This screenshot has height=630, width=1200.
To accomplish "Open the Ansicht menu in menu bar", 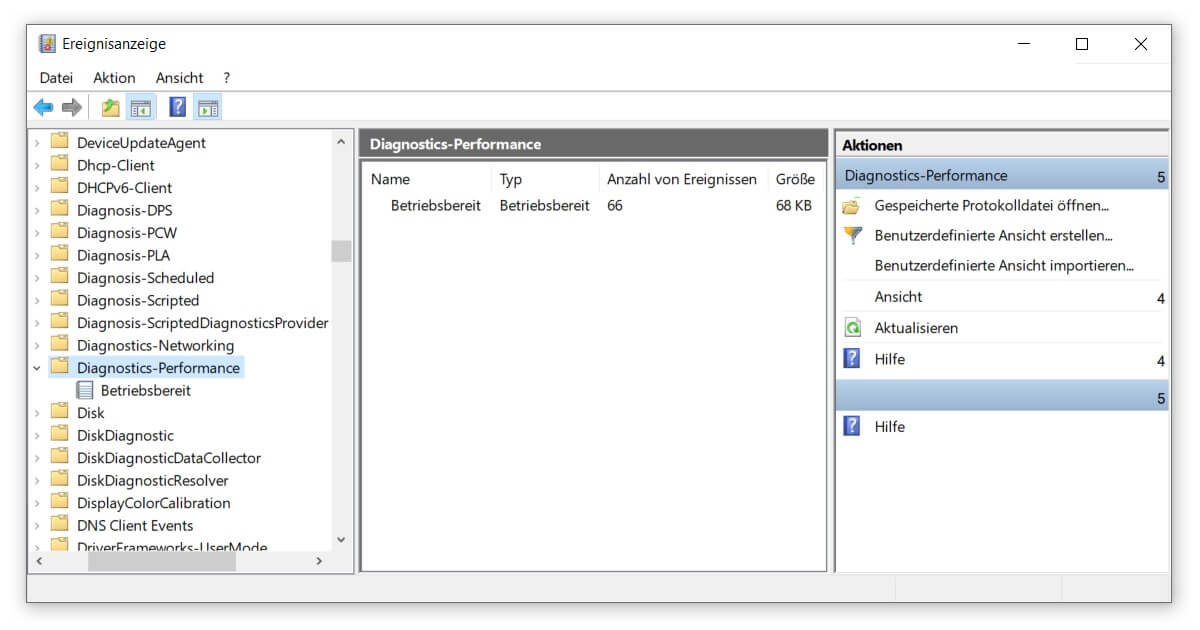I will click(x=179, y=78).
